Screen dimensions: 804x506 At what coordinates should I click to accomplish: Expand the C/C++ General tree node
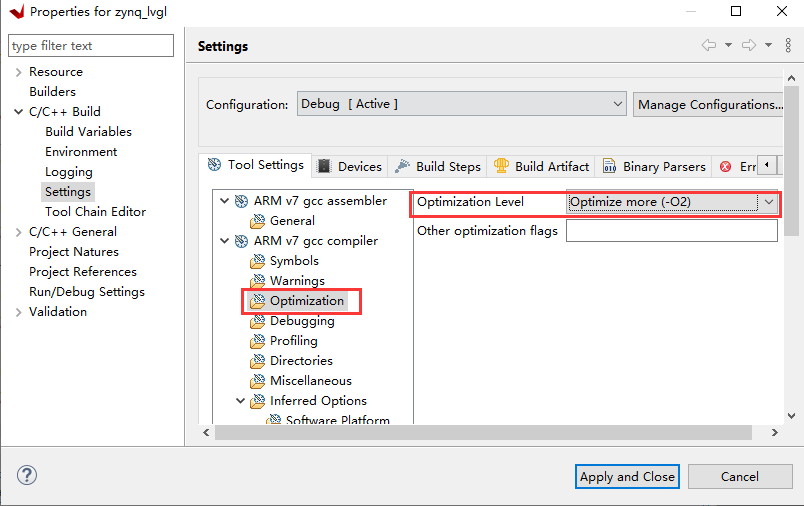point(19,232)
